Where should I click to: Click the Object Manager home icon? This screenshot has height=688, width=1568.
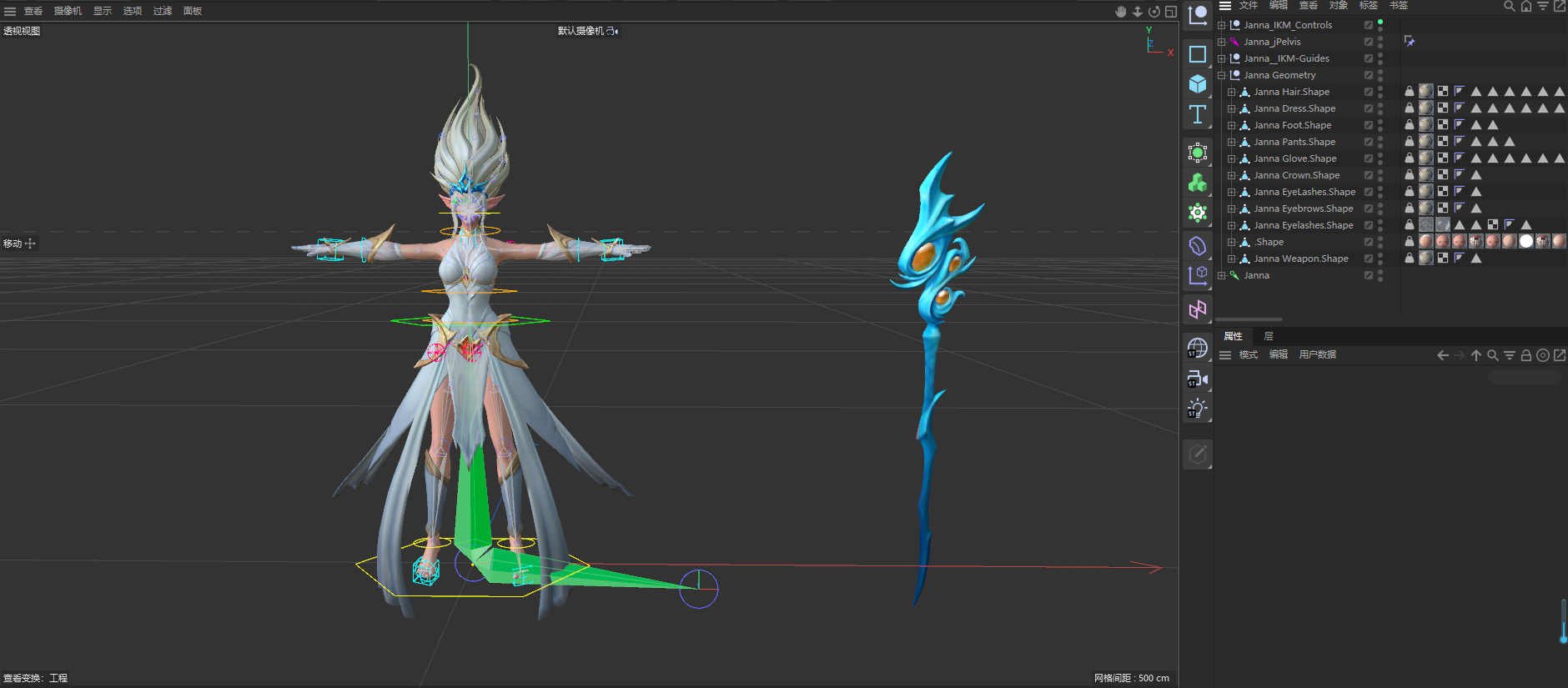coord(1526,6)
